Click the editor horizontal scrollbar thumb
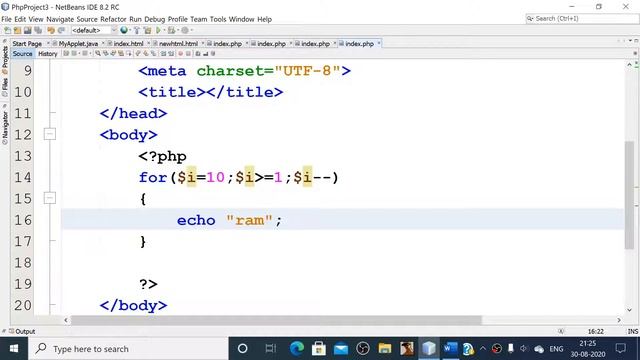Viewport: 640px width, 360px height. pos(276,320)
